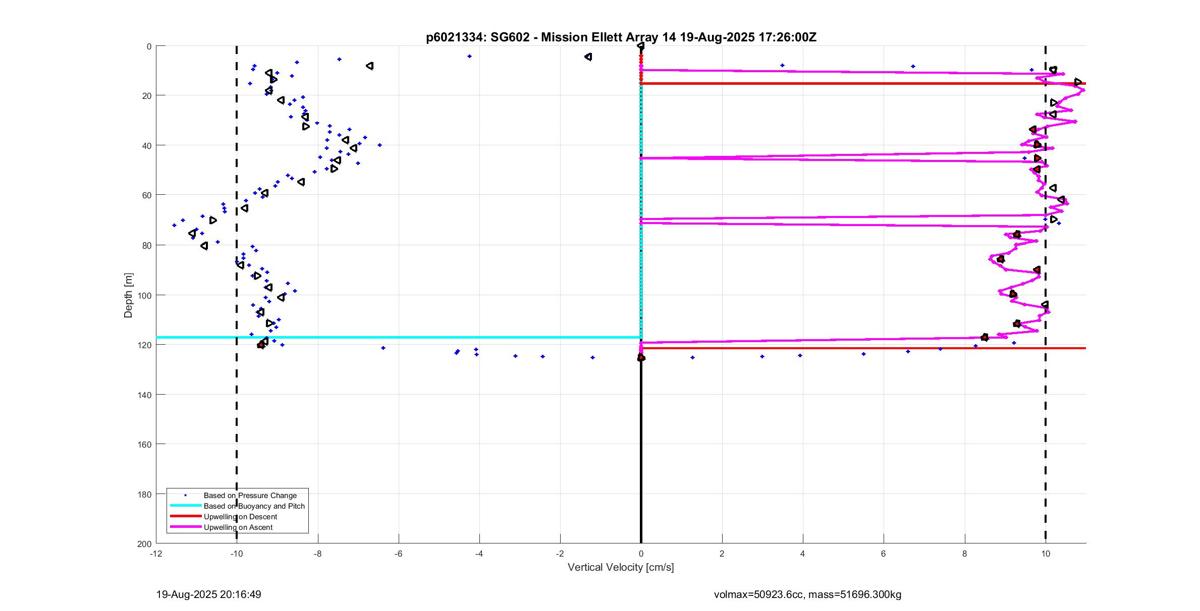Select the rightmost triangle marker near 15 m depth

(1078, 82)
